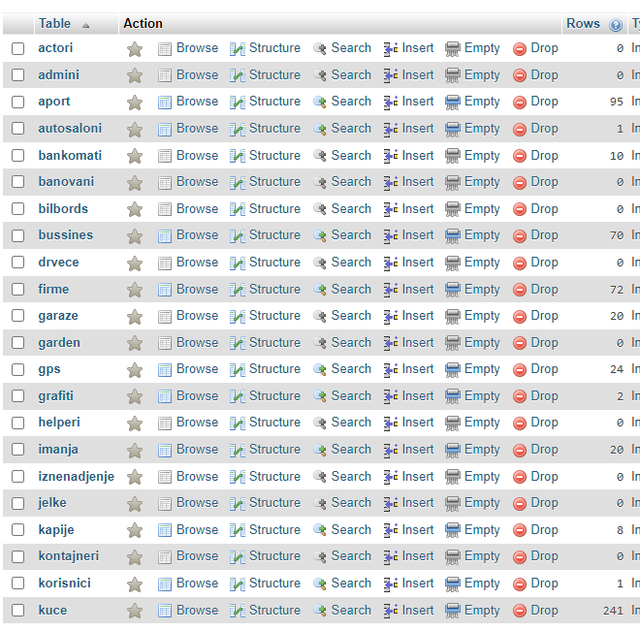
Task: Click Structure text for gps table
Action: [x=275, y=369]
